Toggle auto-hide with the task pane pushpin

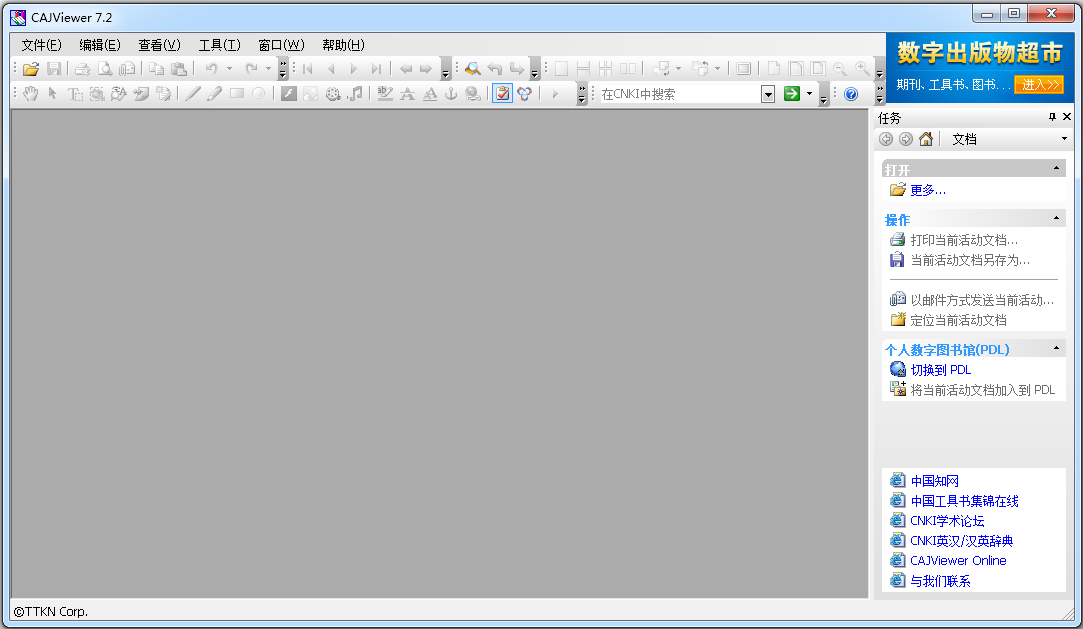(1050, 117)
